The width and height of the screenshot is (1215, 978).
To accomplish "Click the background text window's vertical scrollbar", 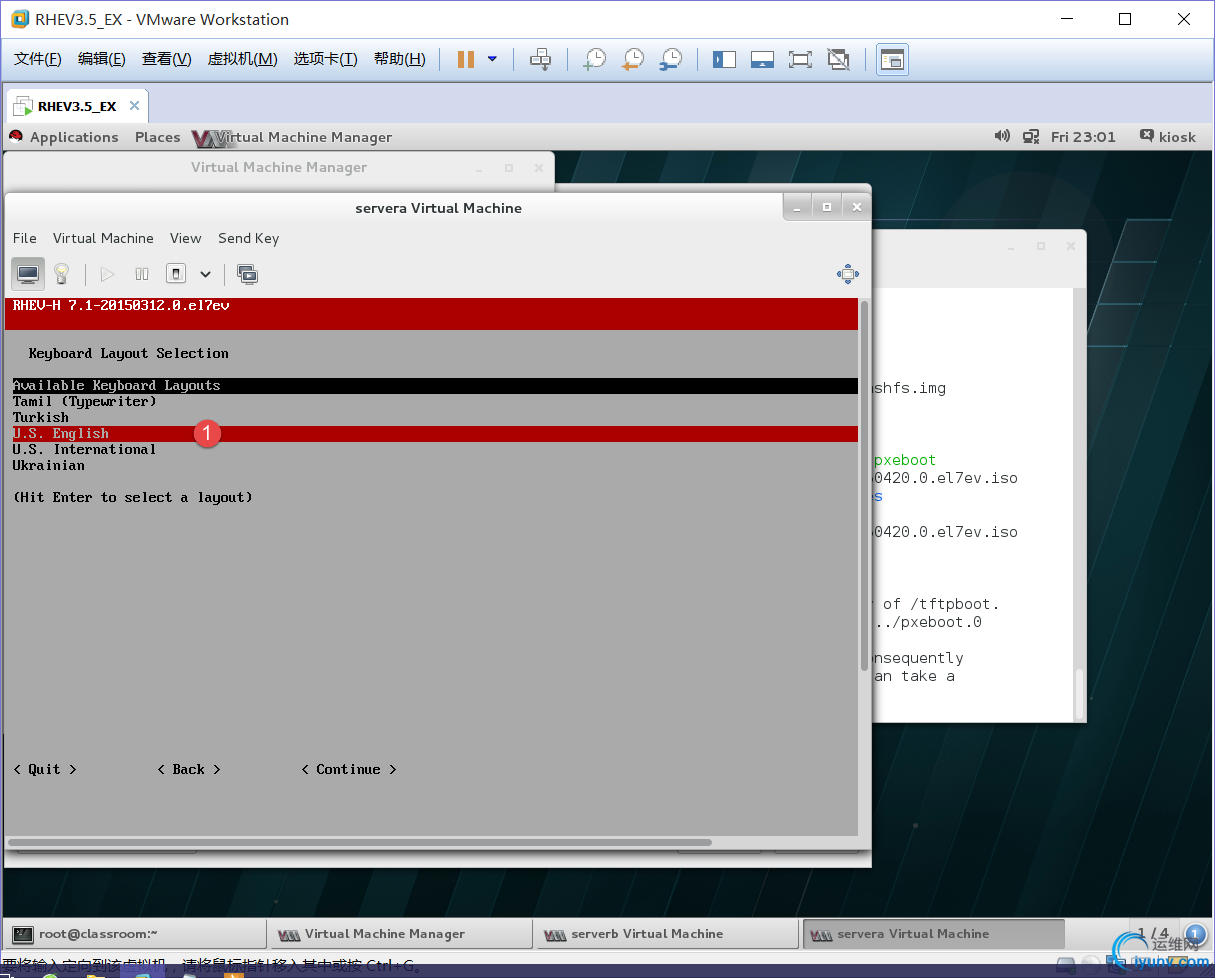I will (x=1079, y=694).
